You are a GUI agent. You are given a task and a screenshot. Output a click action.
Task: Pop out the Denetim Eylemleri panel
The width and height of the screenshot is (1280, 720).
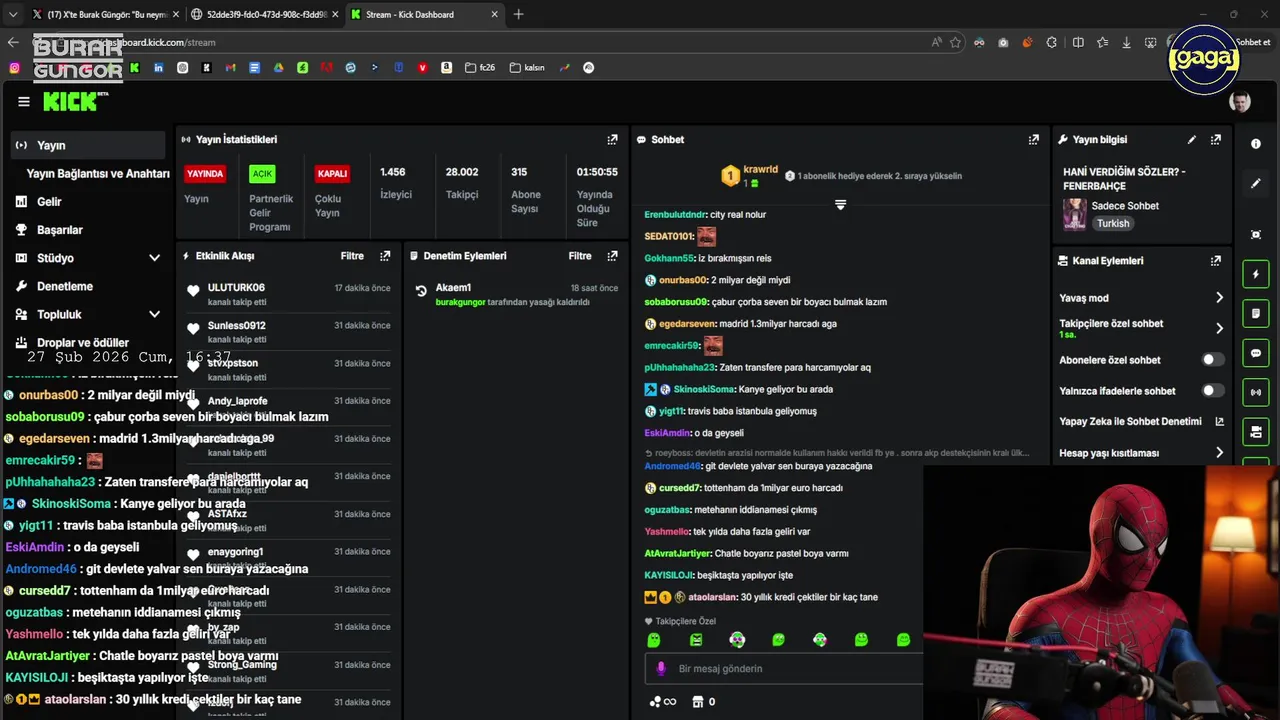pyautogui.click(x=612, y=256)
